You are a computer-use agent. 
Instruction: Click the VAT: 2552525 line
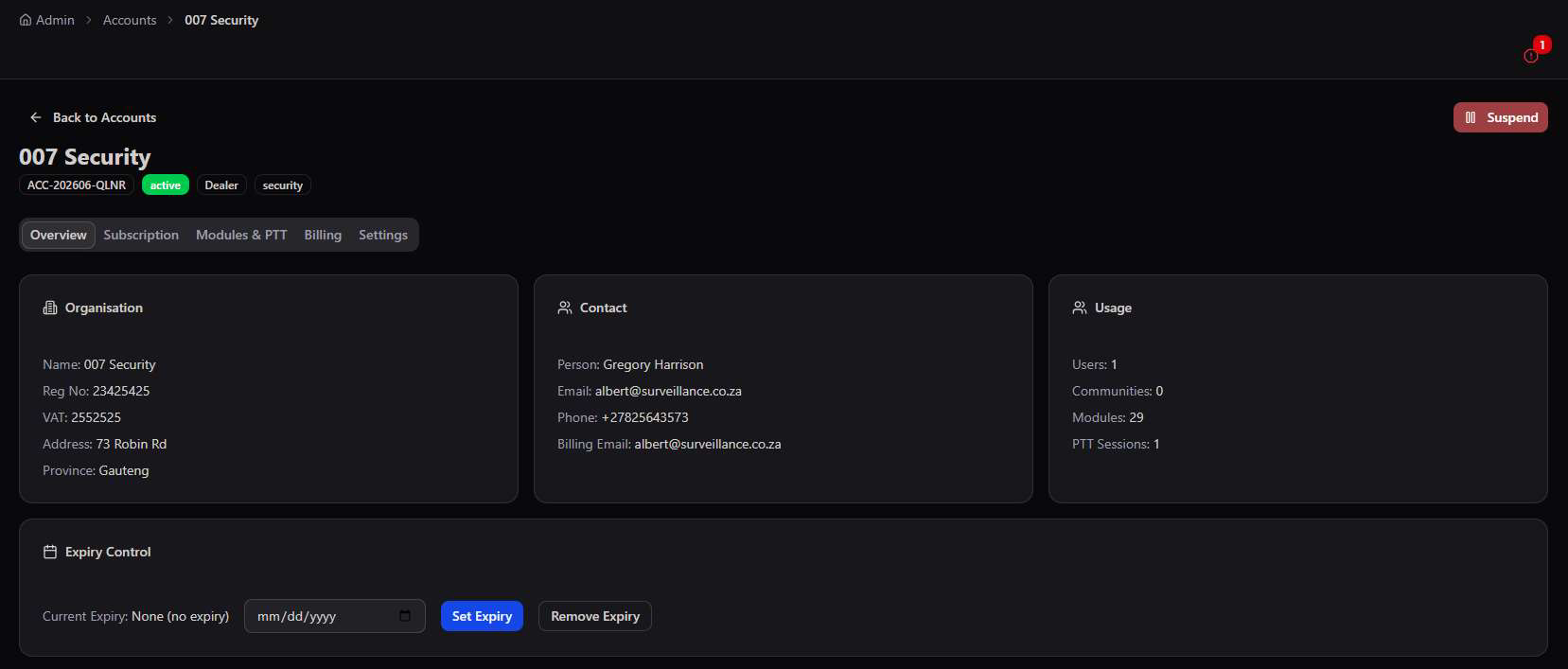(x=82, y=417)
